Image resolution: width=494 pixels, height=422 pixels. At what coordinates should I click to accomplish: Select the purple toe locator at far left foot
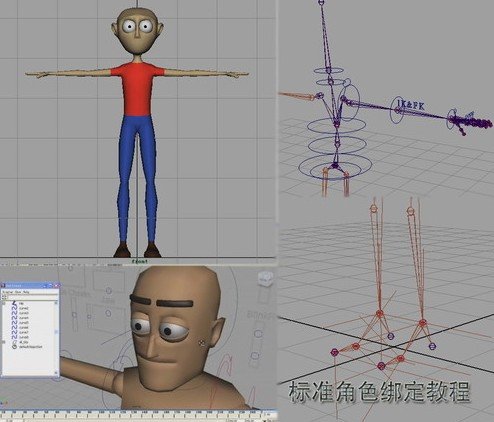click(335, 352)
